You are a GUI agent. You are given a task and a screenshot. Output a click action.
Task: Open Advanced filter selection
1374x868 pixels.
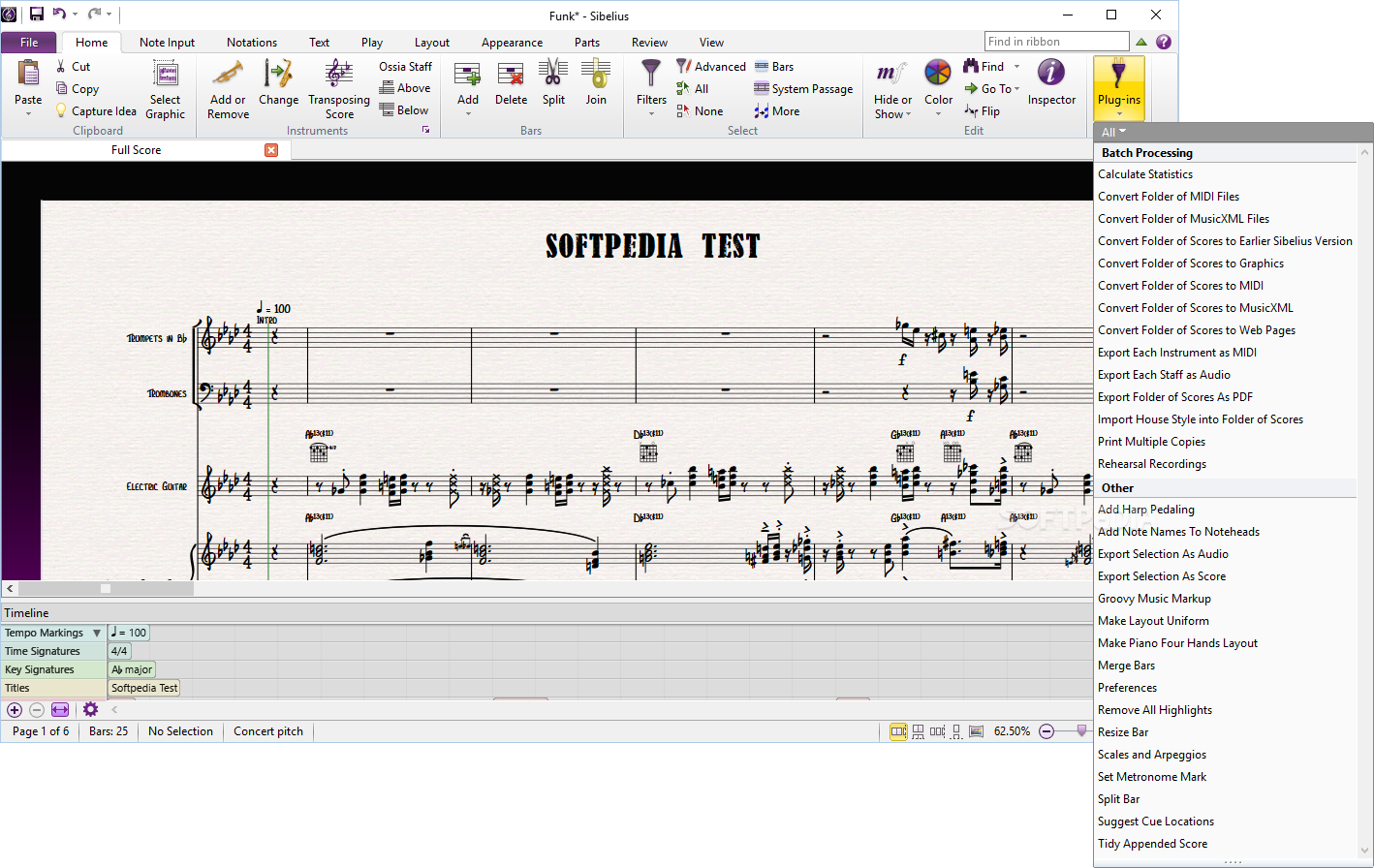[711, 67]
